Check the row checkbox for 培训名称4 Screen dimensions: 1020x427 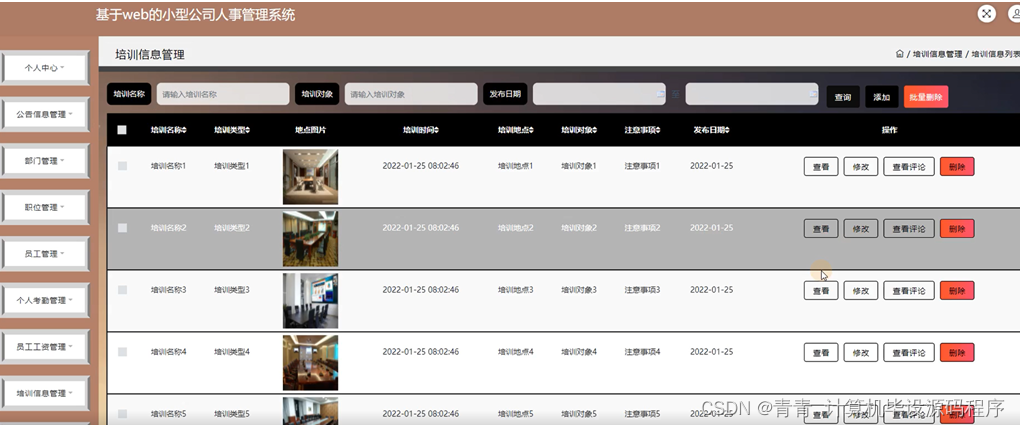click(122, 351)
